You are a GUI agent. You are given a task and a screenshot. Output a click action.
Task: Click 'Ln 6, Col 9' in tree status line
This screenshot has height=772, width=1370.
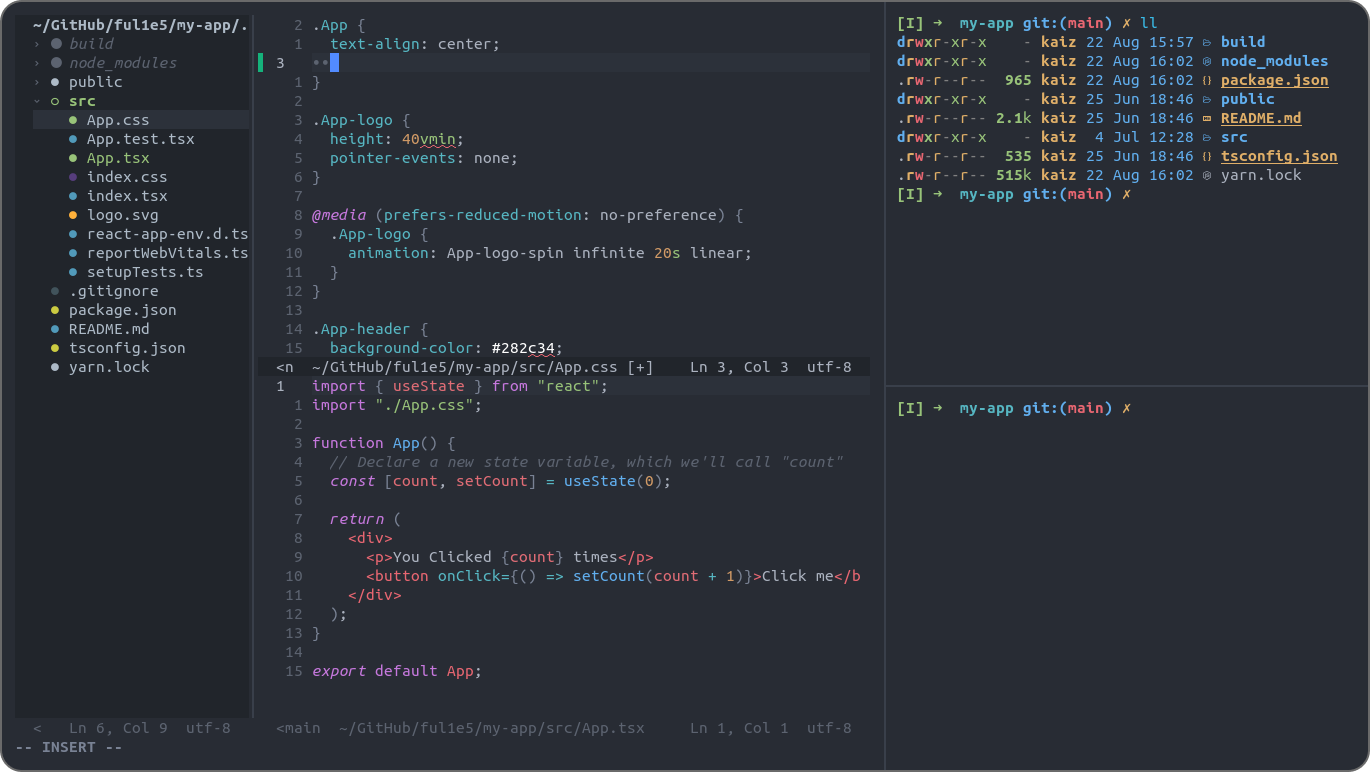(118, 728)
